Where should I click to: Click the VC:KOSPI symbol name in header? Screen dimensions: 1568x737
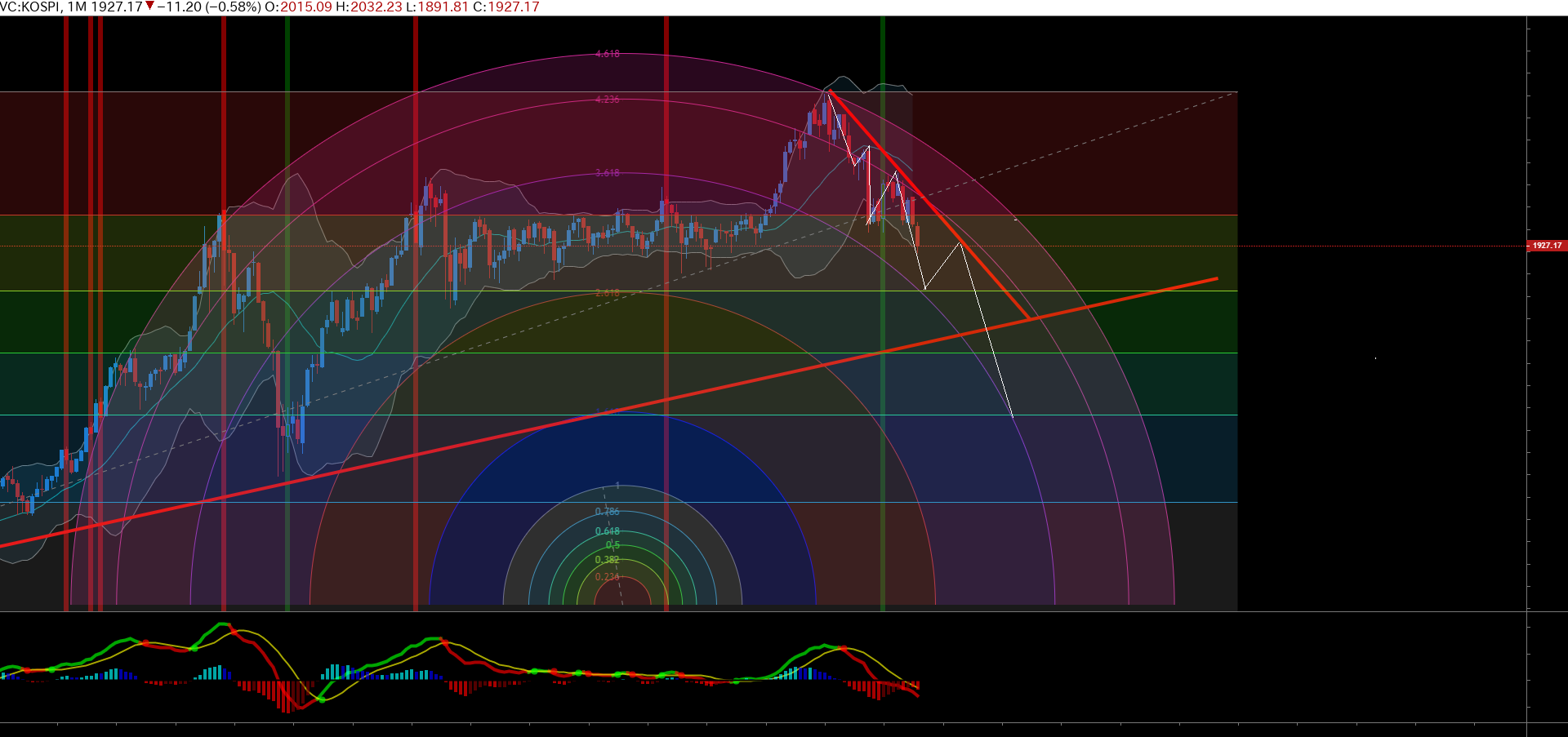[x=30, y=7]
